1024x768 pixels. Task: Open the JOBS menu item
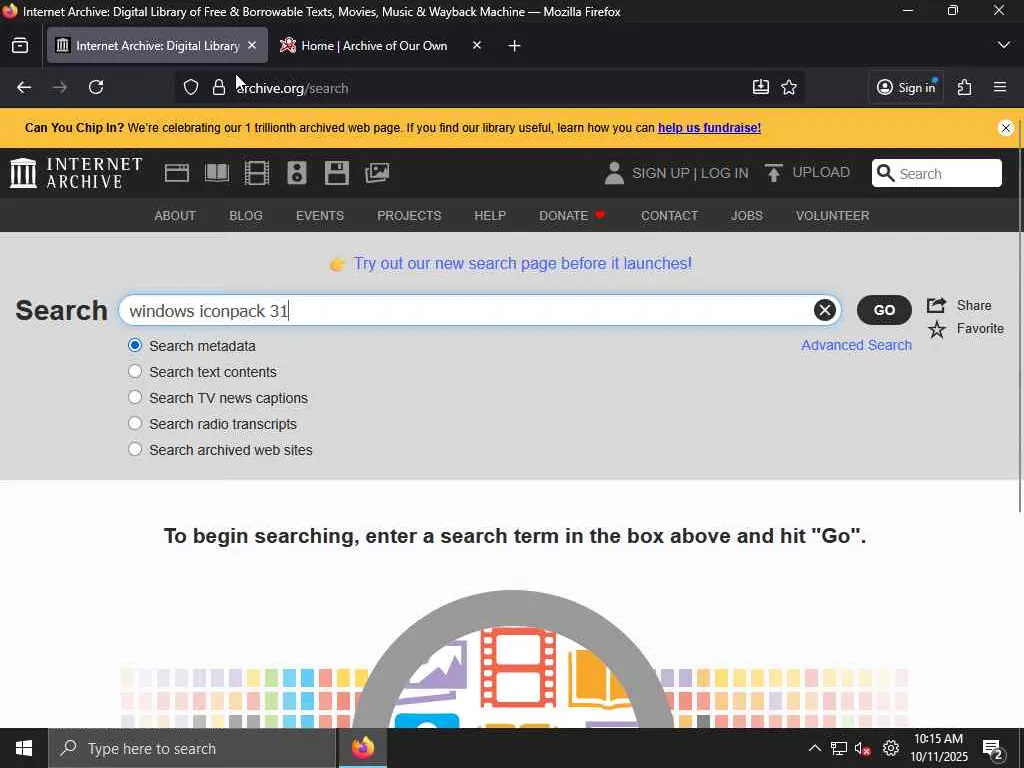tap(746, 216)
